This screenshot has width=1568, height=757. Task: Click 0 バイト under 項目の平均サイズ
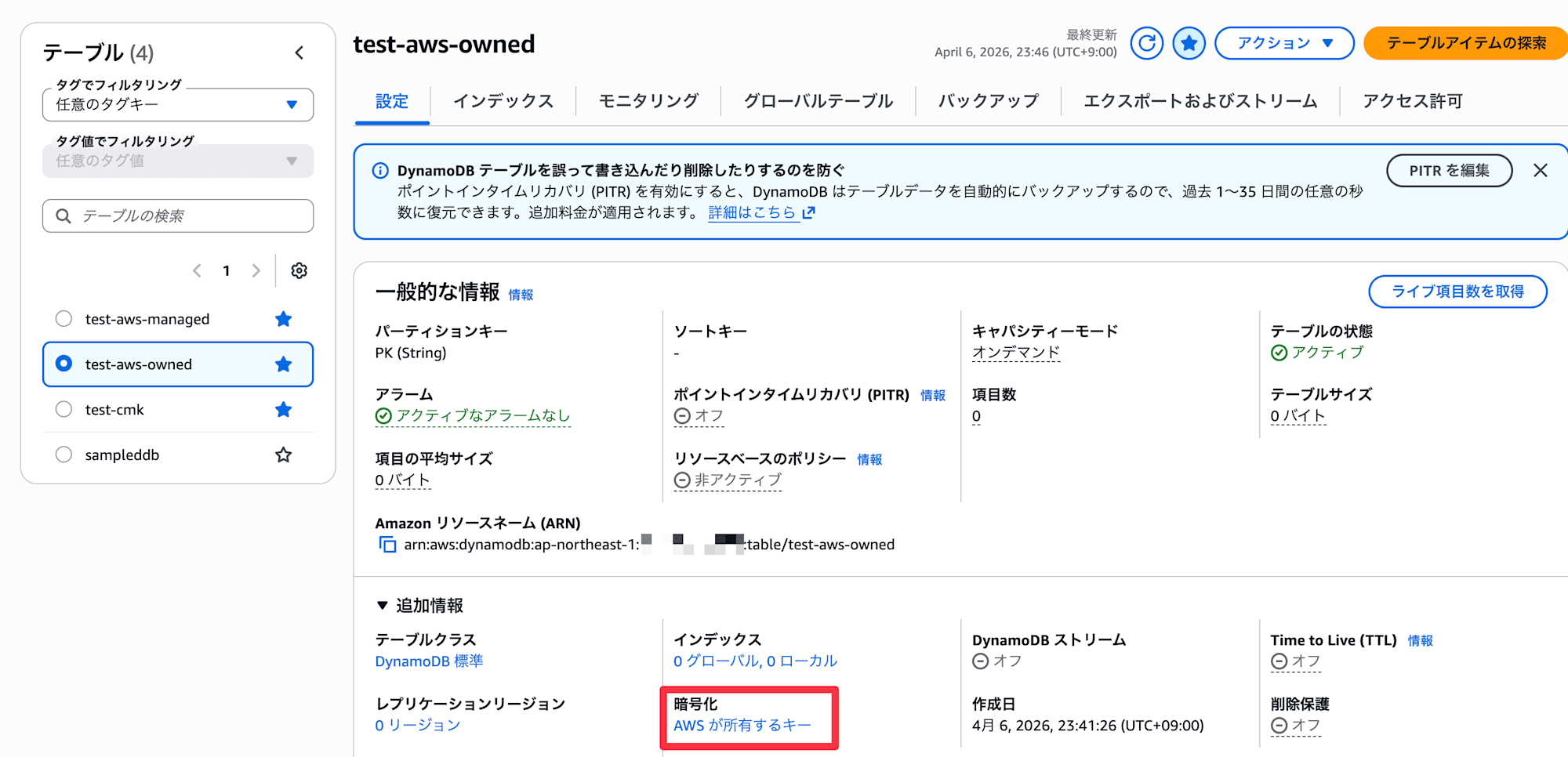point(402,480)
